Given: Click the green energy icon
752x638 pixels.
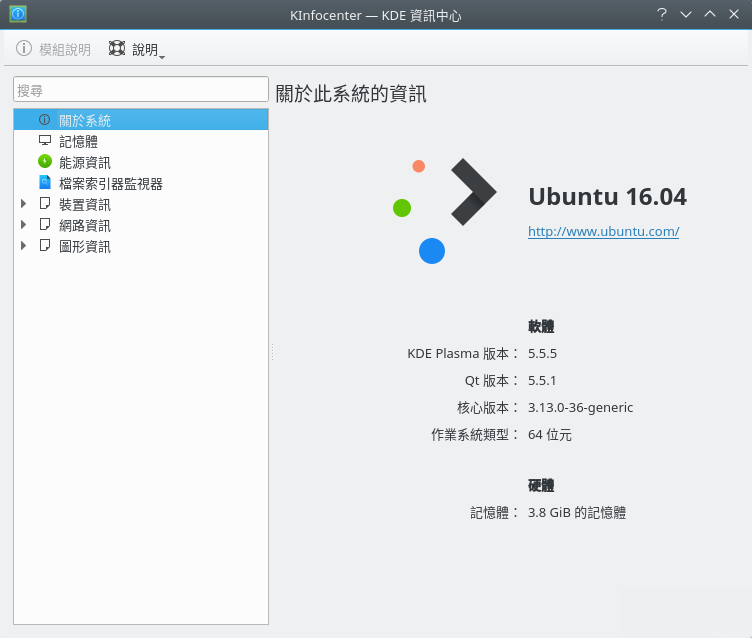Looking at the screenshot, I should [x=45, y=162].
